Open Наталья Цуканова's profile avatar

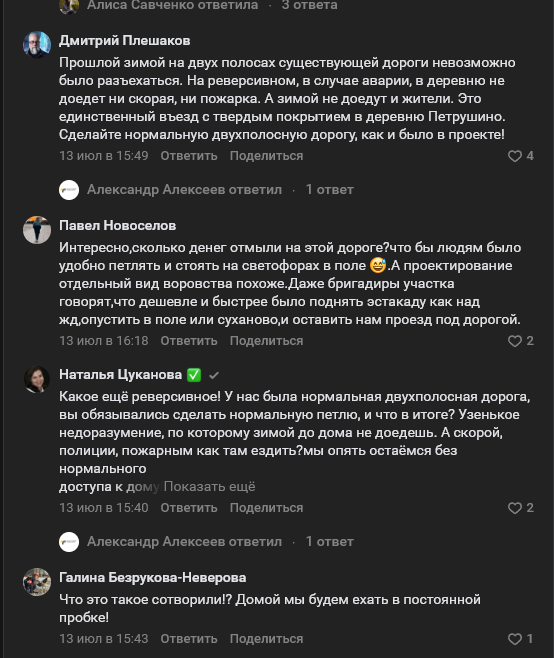pos(37,379)
